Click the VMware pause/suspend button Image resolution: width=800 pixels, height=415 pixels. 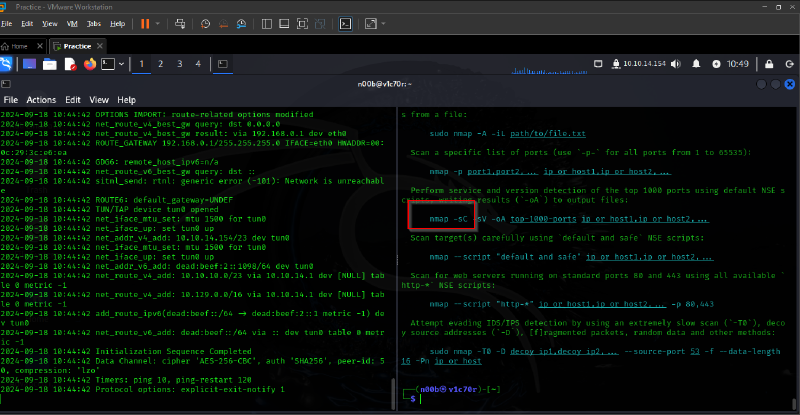pos(145,23)
